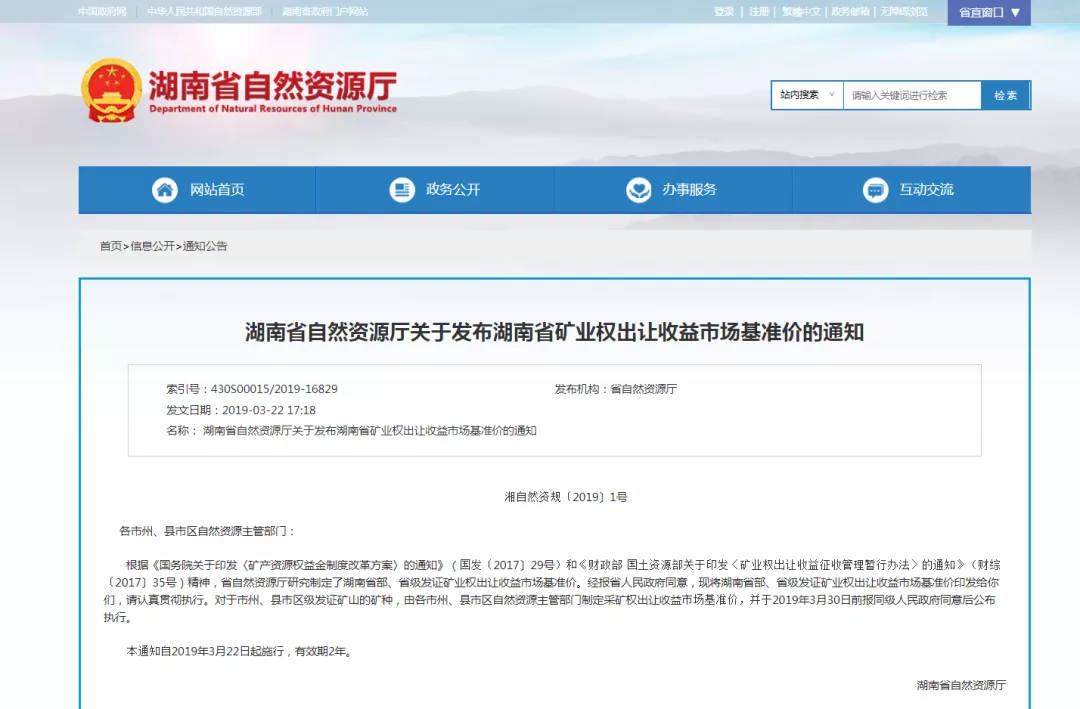
Task: Click the heart icon beside 办事服务
Action: pos(638,189)
